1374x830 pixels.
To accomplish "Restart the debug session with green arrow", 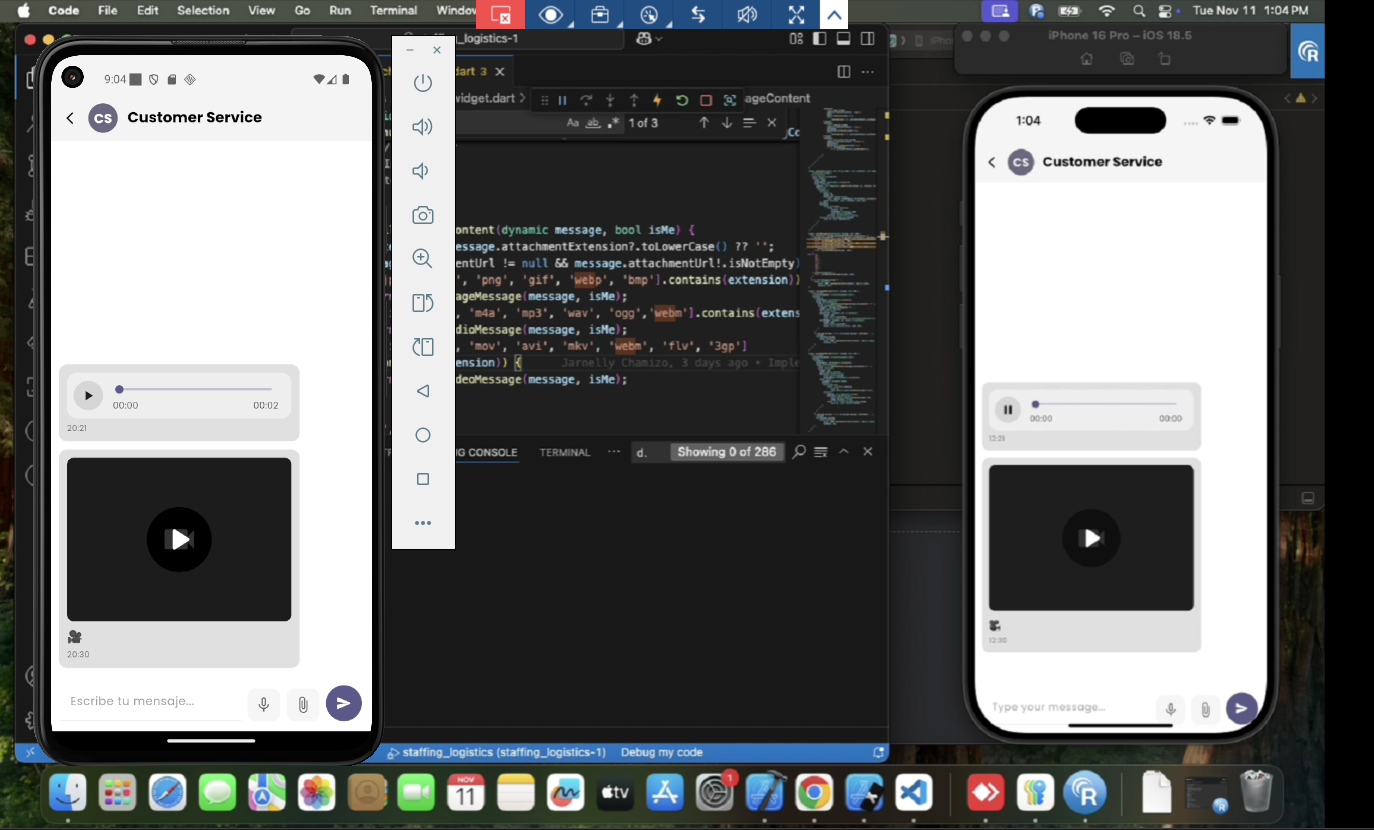I will tap(682, 100).
